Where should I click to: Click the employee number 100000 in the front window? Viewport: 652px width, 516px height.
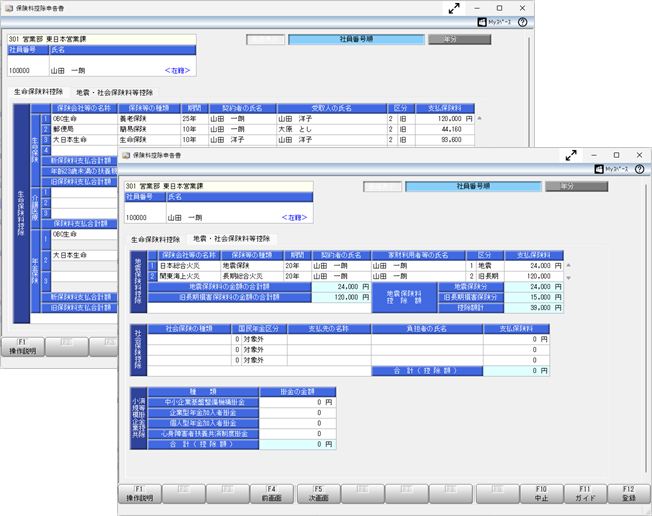pos(136,217)
